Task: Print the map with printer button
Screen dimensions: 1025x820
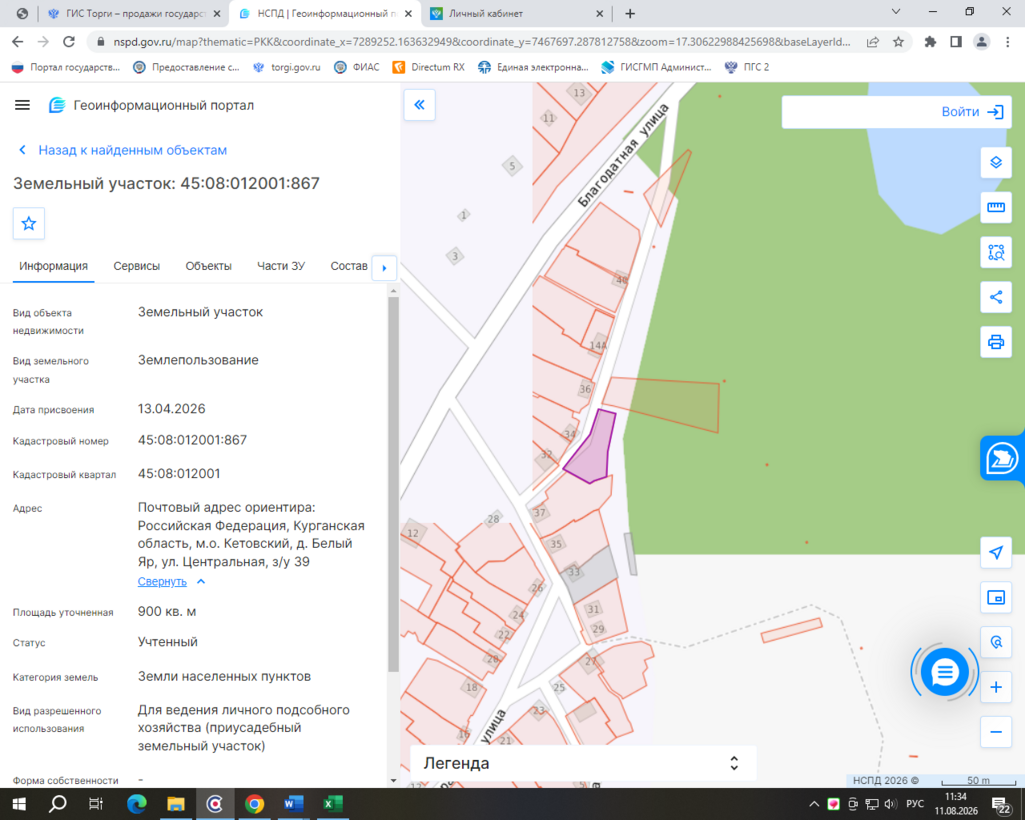Action: (996, 342)
